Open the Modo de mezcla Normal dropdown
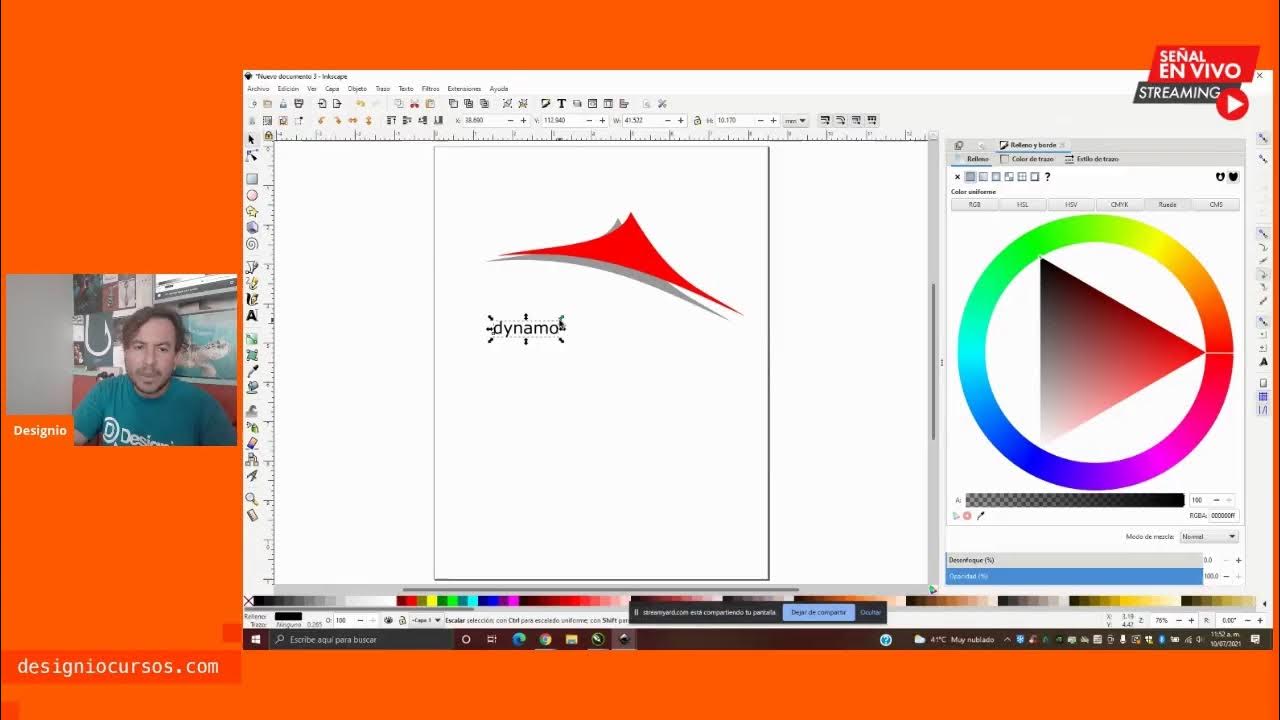1280x720 pixels. tap(1208, 537)
